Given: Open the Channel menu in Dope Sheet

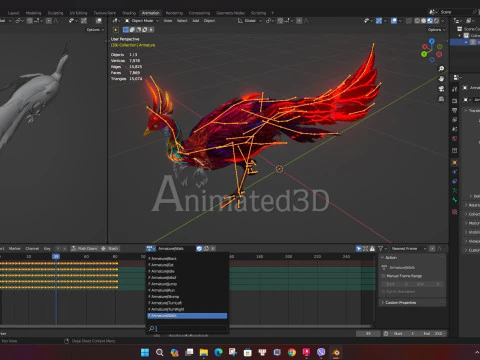Looking at the screenshot, I should pos(32,248).
